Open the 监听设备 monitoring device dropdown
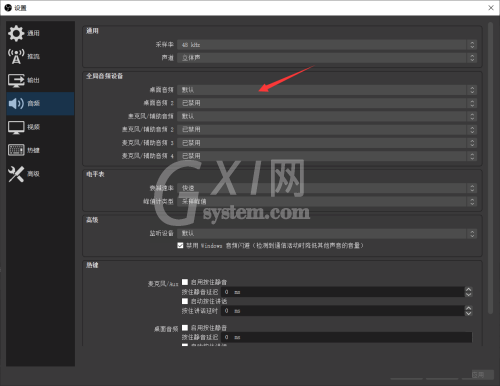The image size is (500, 386). [327, 233]
